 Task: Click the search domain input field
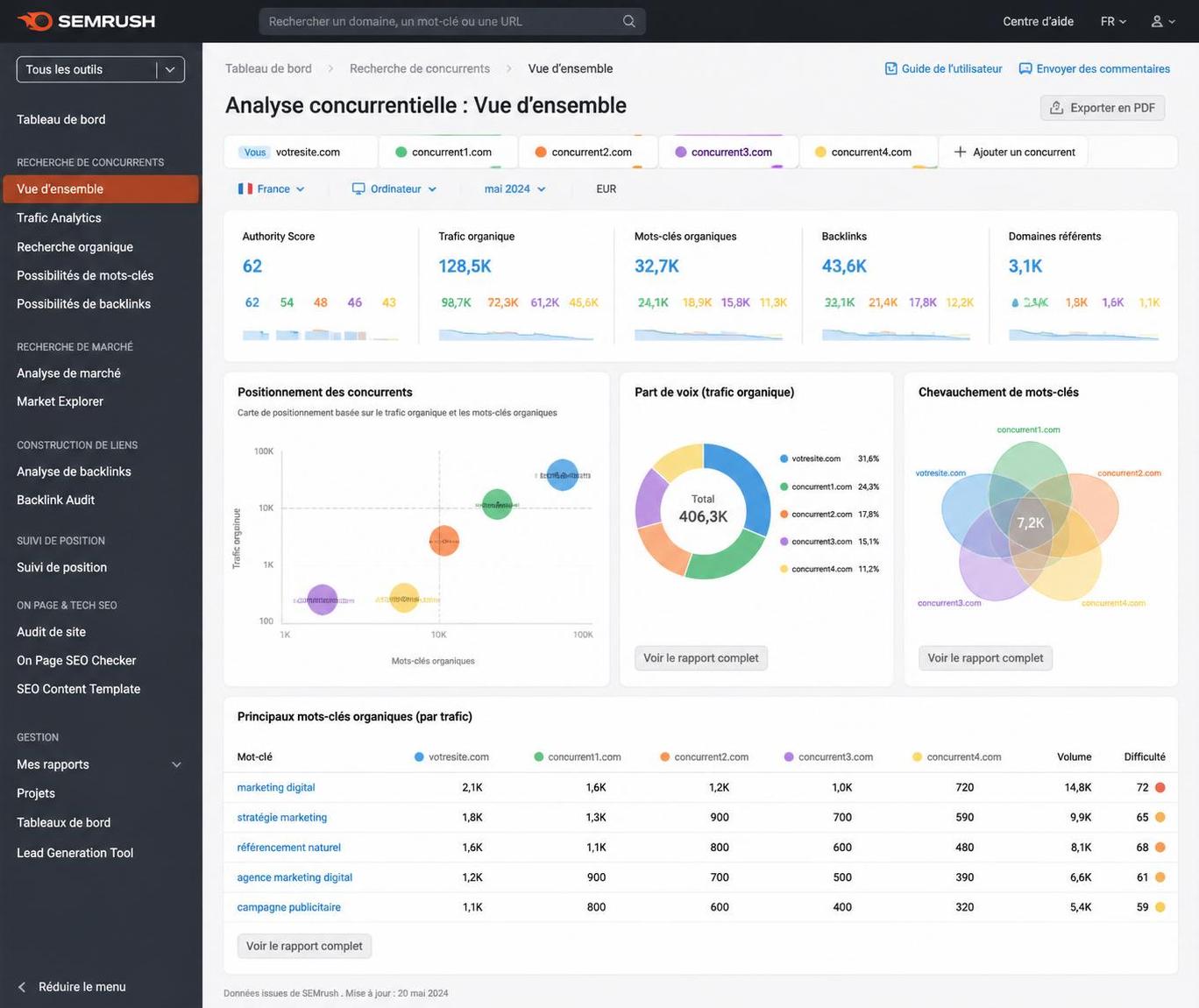452,21
